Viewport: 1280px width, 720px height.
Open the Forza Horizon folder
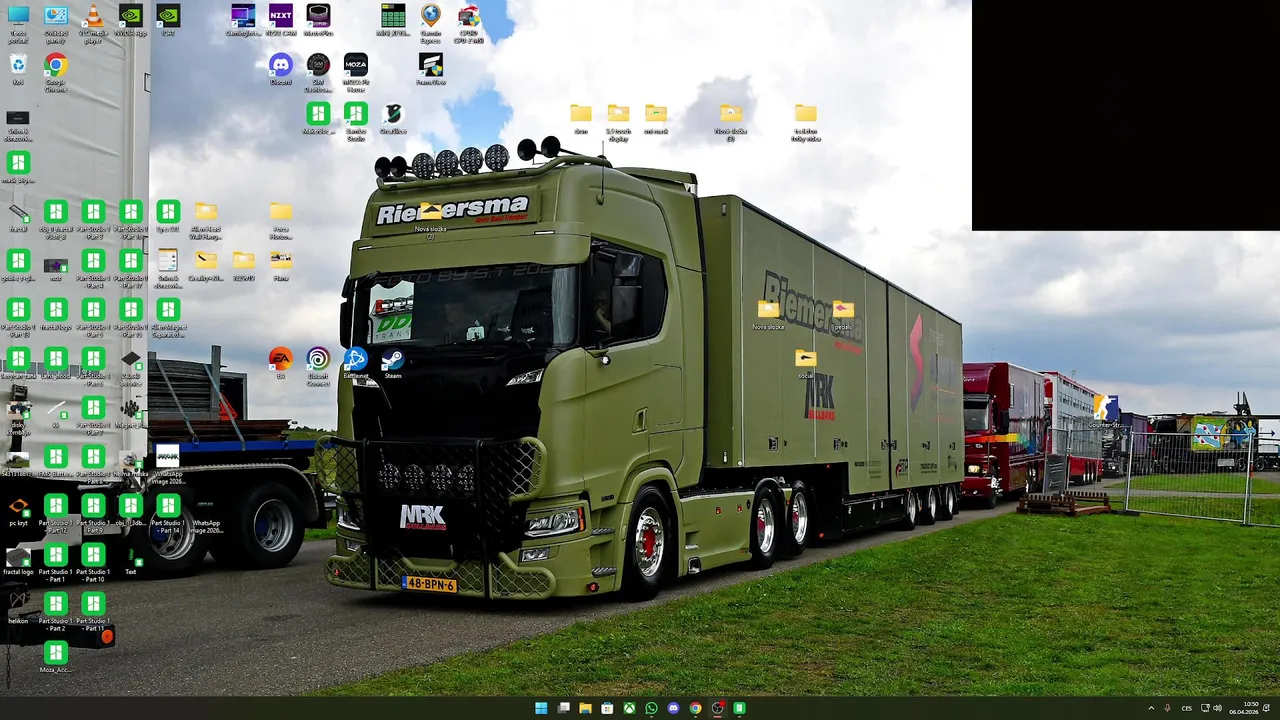(x=281, y=220)
